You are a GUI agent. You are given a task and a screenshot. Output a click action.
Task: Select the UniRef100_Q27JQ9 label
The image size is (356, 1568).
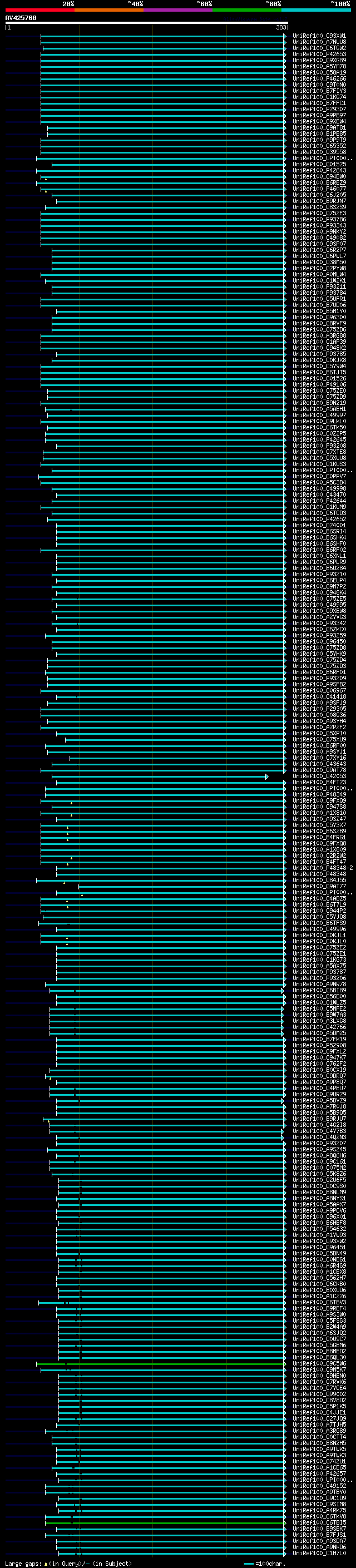pos(319,1418)
